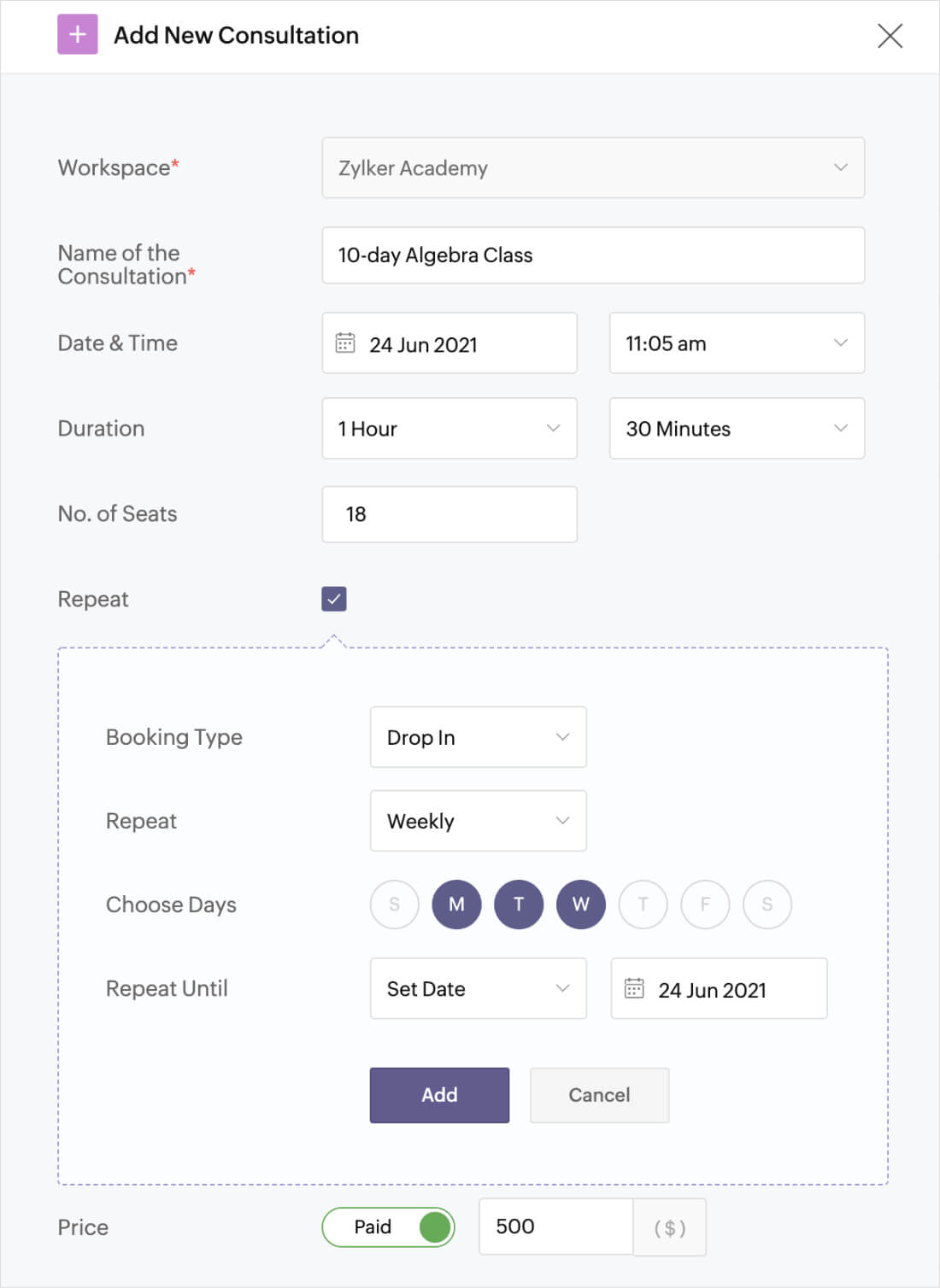Open the Date & Time calendar picker

coord(345,343)
